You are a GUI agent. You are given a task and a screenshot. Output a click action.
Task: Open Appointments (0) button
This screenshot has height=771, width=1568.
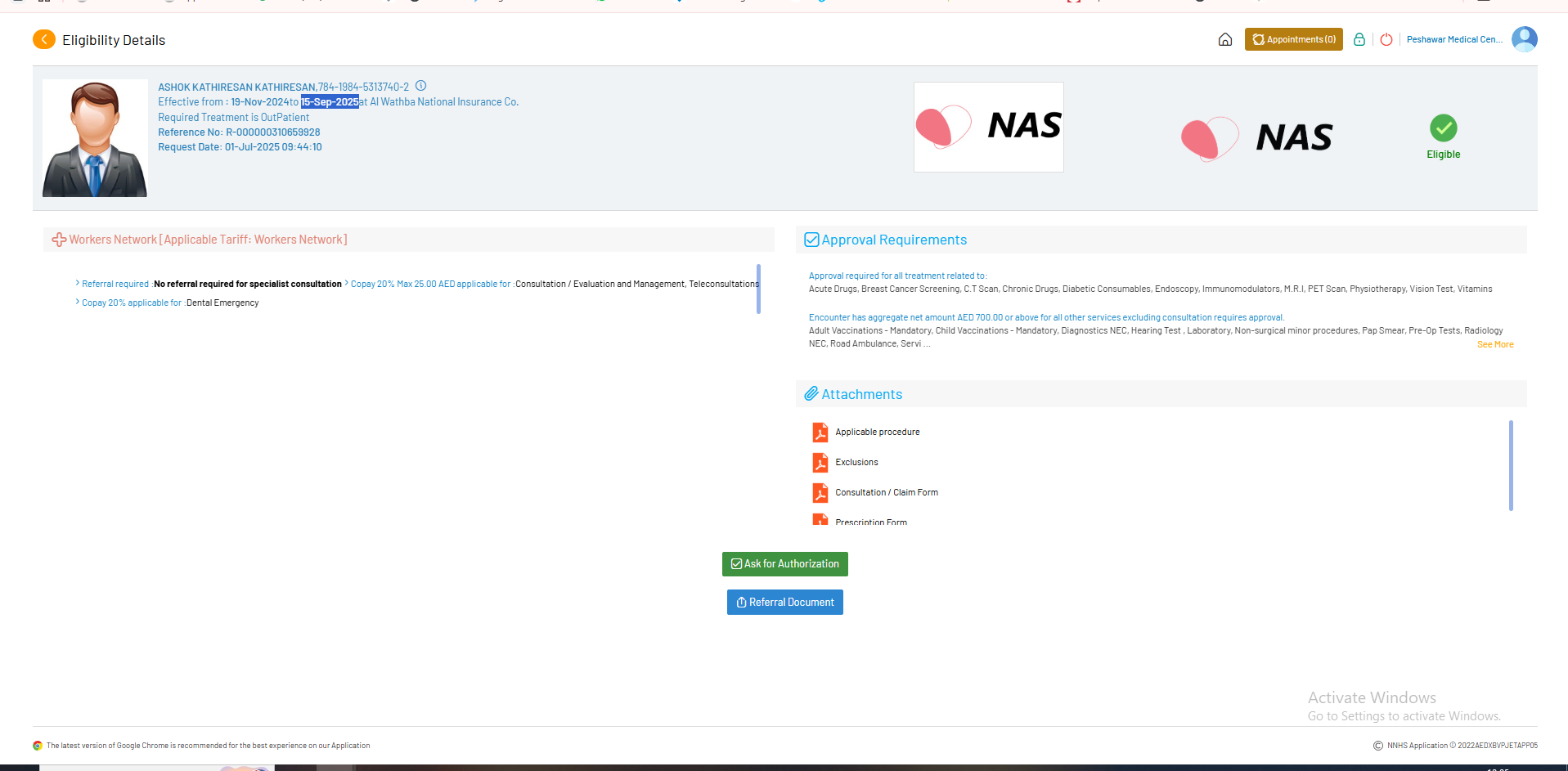[x=1293, y=39]
